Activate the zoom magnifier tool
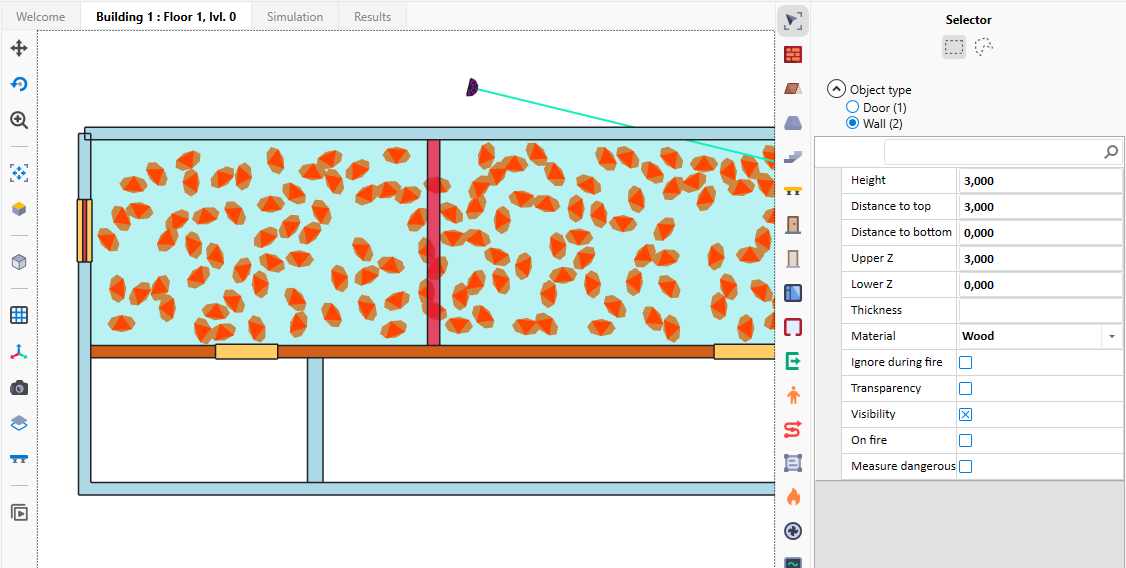Image resolution: width=1126 pixels, height=568 pixels. 19,120
